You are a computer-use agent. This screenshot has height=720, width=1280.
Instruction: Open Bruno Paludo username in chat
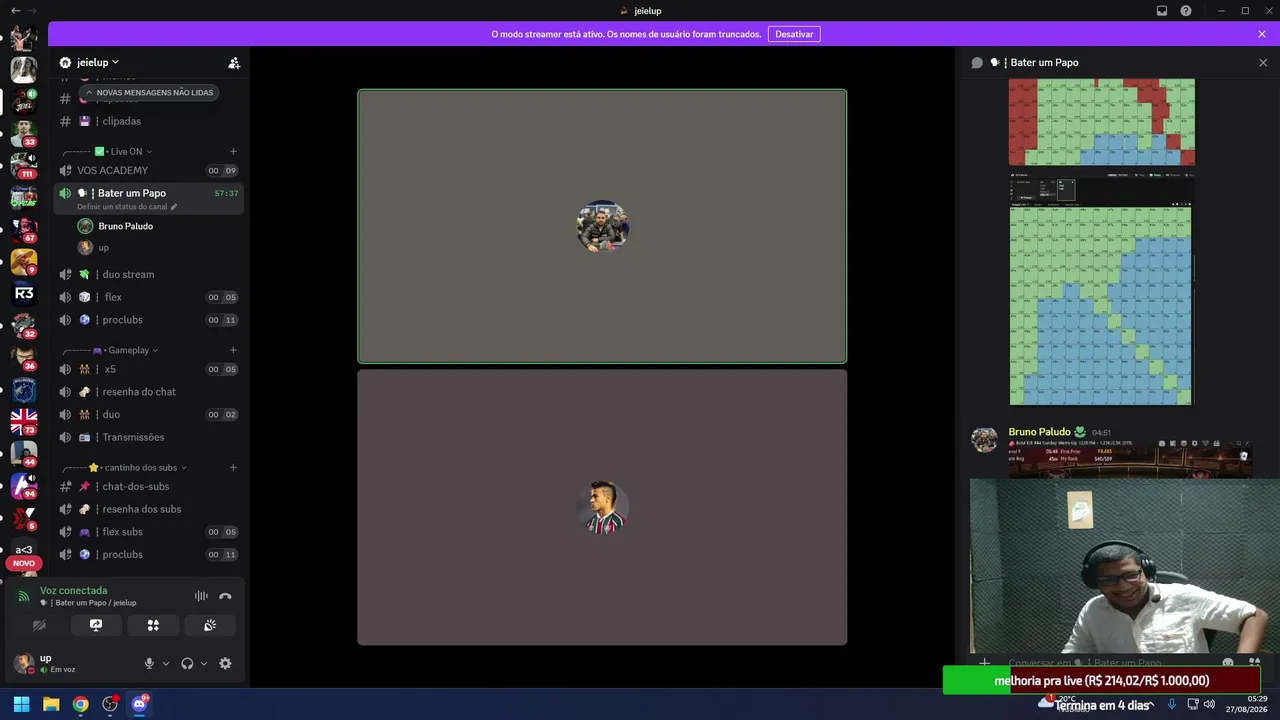point(1039,432)
